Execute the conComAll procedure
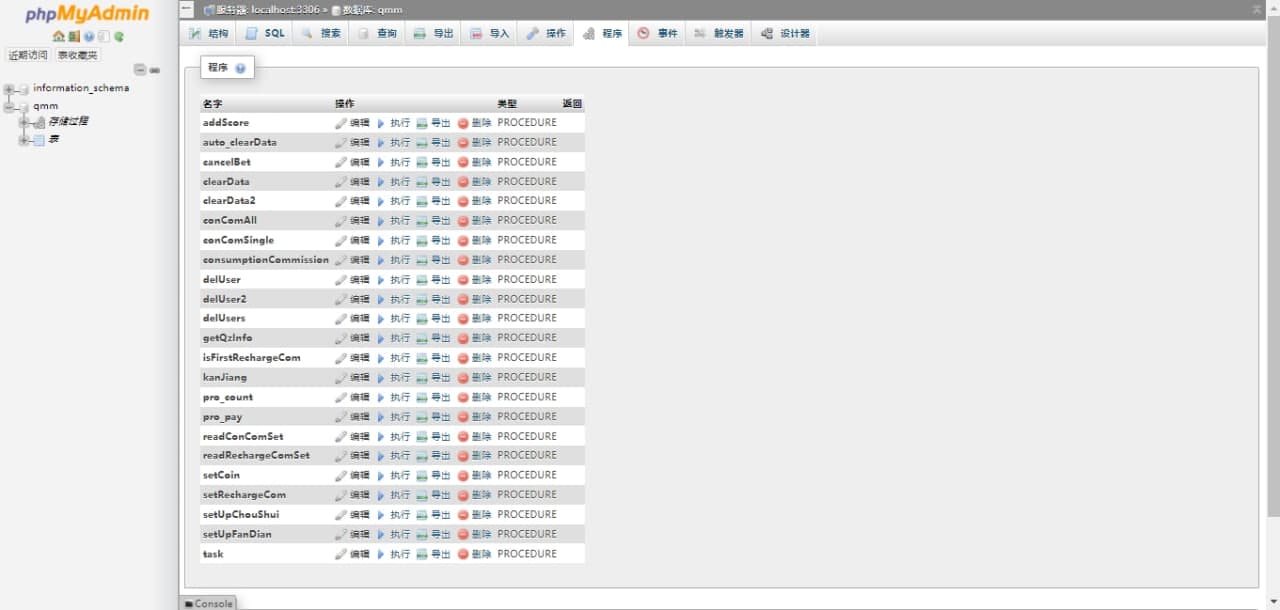This screenshot has width=1280, height=610. point(394,221)
